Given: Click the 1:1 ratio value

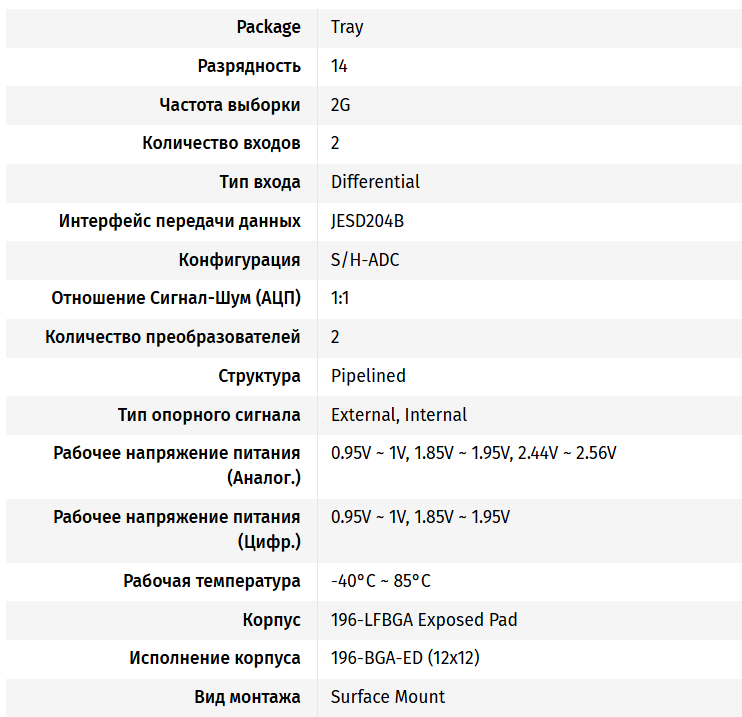Looking at the screenshot, I should coord(340,299).
